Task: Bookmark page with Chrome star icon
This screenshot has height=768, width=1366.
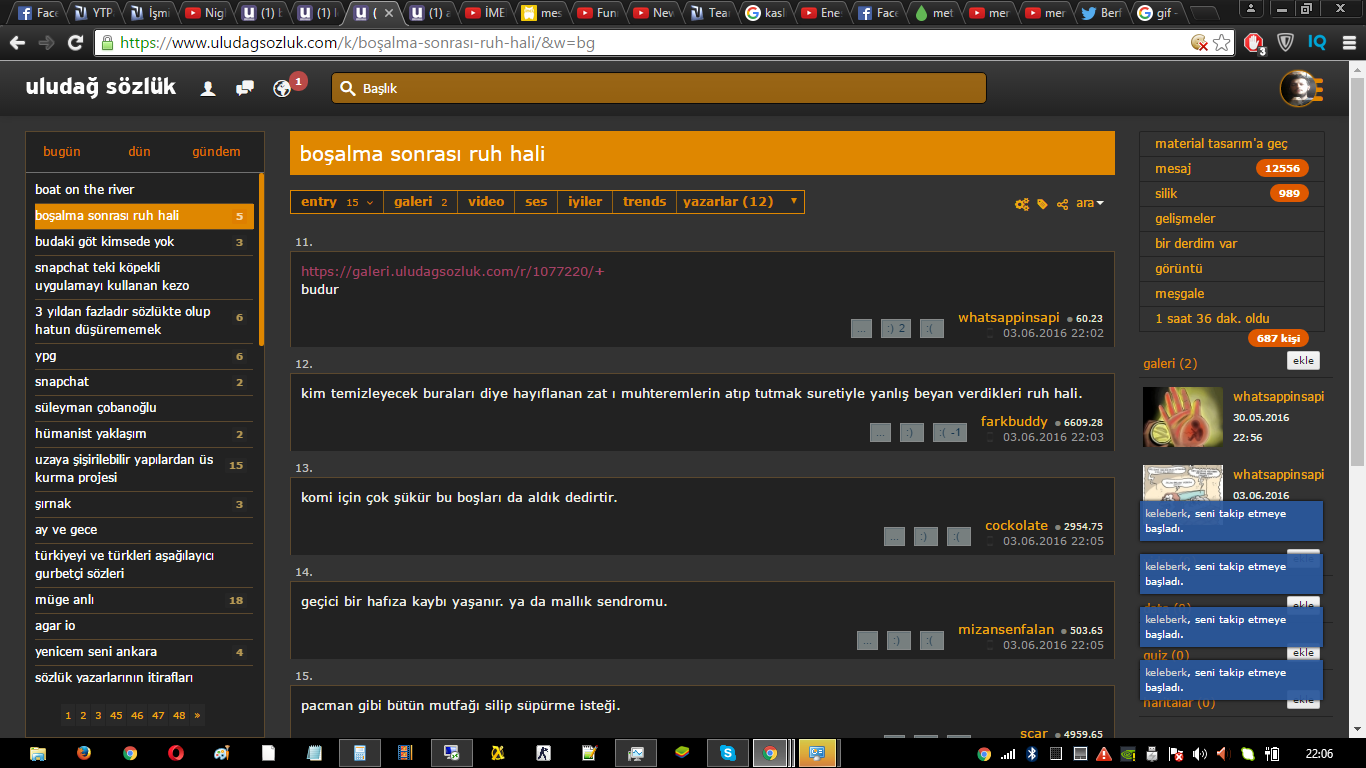Action: click(1221, 43)
